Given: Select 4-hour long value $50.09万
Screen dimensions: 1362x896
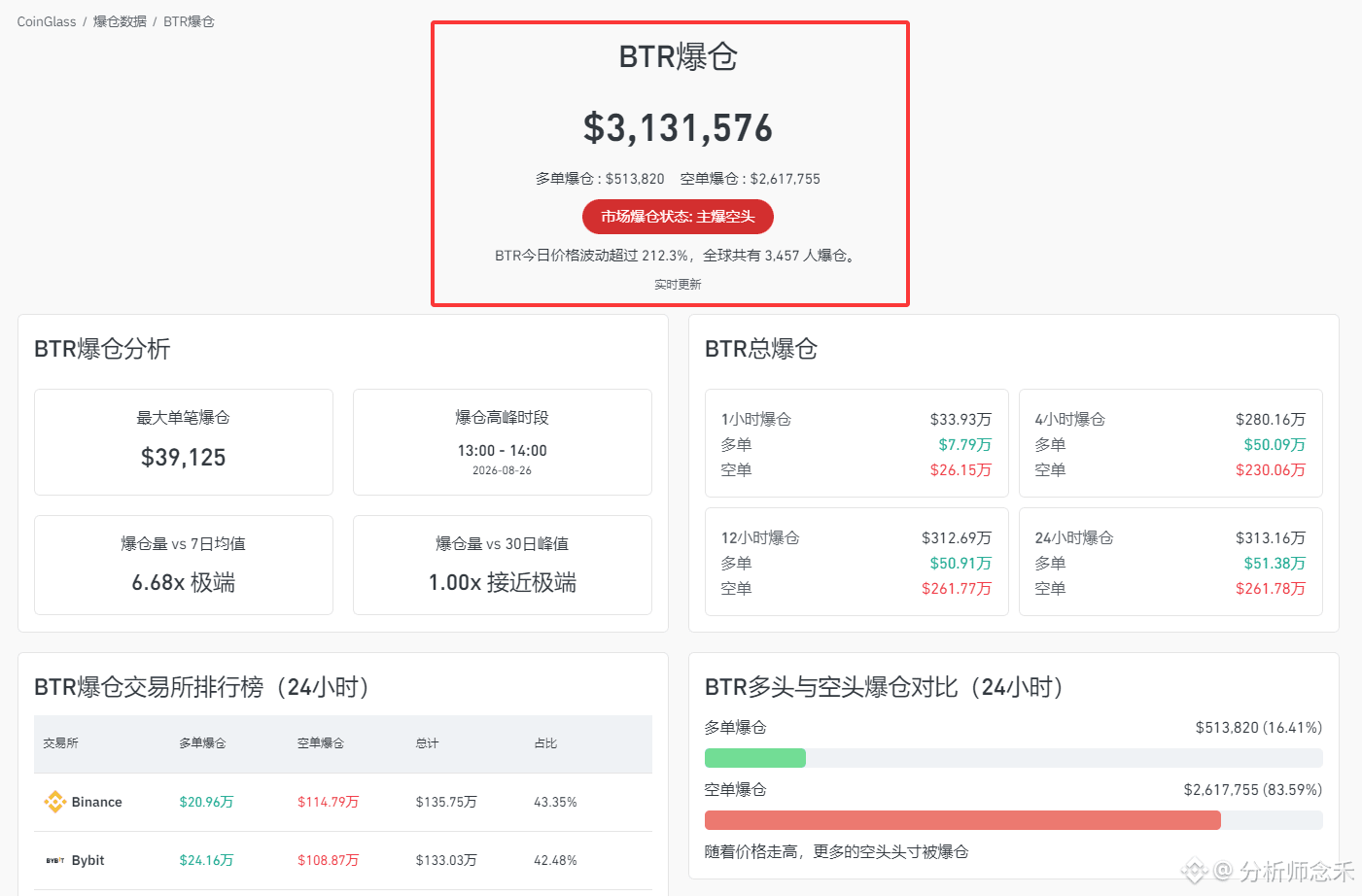Looking at the screenshot, I should tap(1275, 445).
